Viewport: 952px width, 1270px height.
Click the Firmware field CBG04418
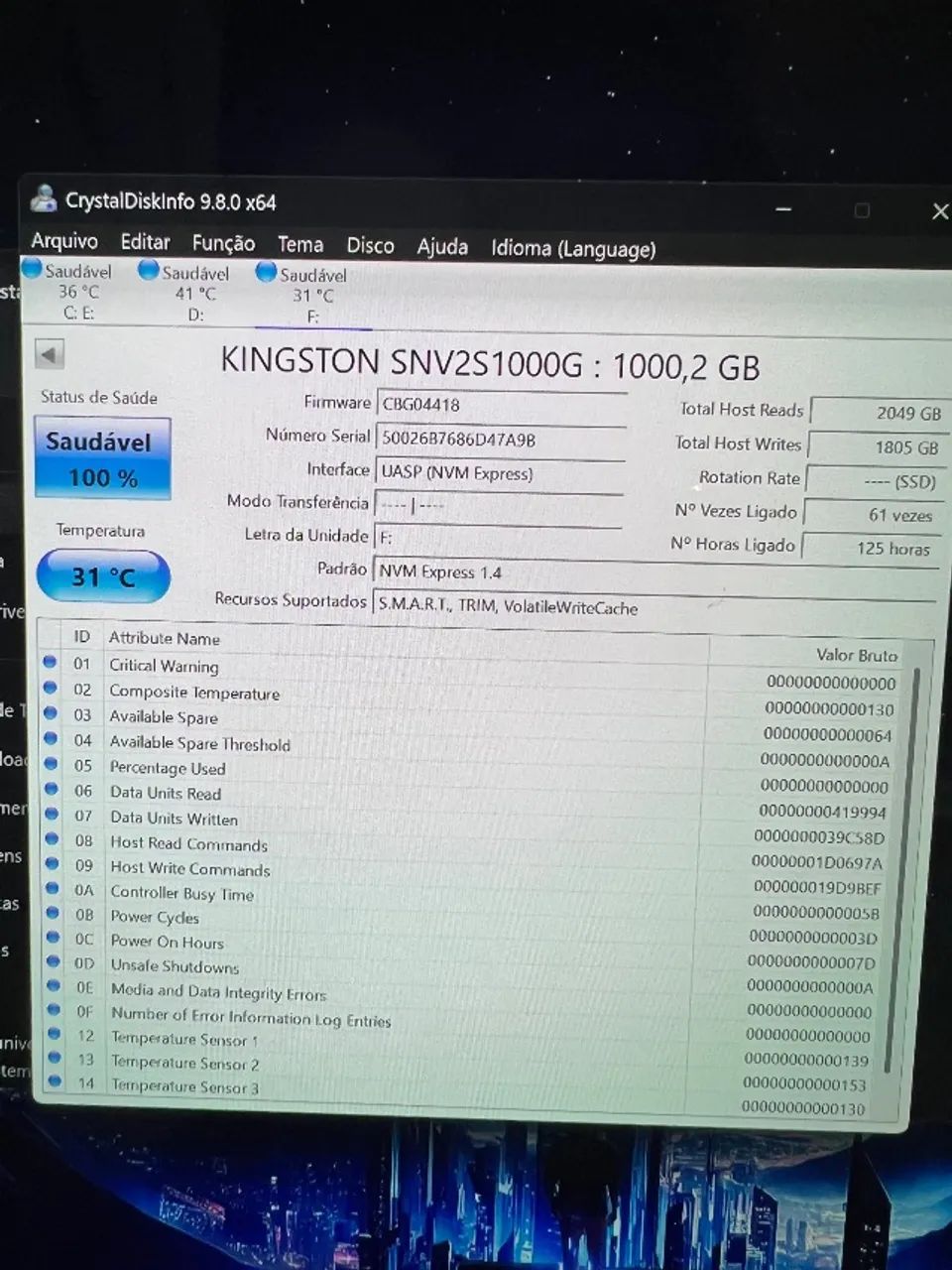(x=501, y=405)
